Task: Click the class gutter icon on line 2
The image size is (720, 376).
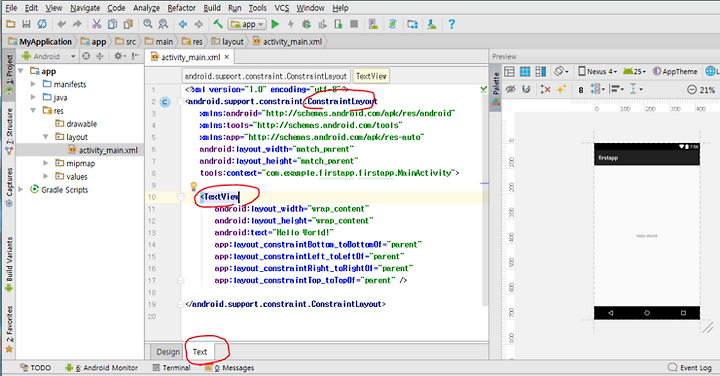Action: coord(165,102)
